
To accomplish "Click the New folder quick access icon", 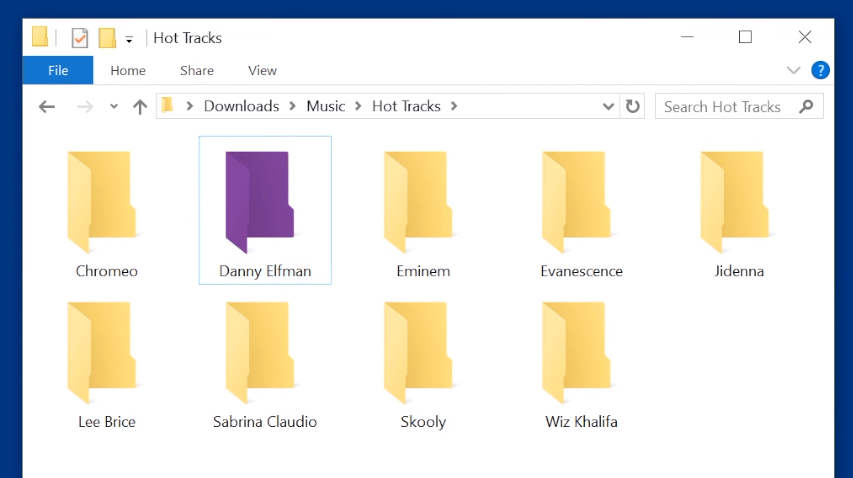I will (107, 38).
